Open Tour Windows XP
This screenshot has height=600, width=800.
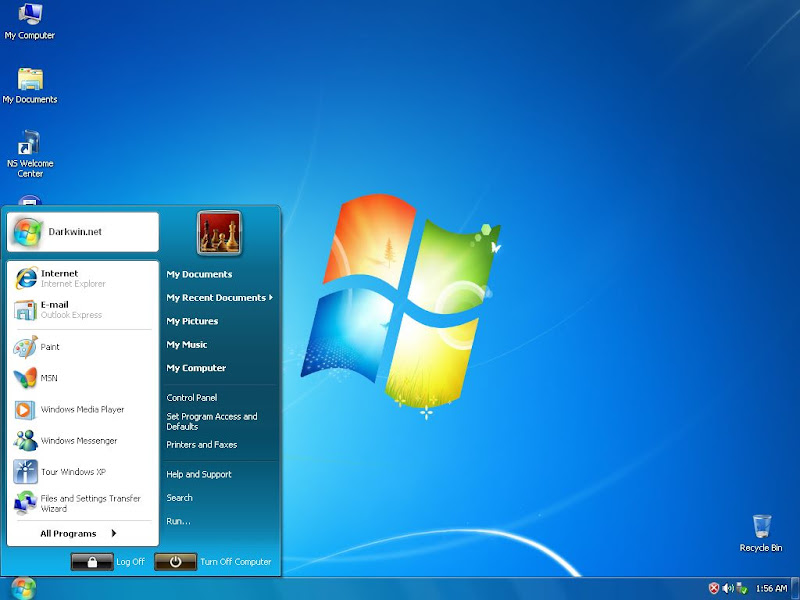[72, 472]
